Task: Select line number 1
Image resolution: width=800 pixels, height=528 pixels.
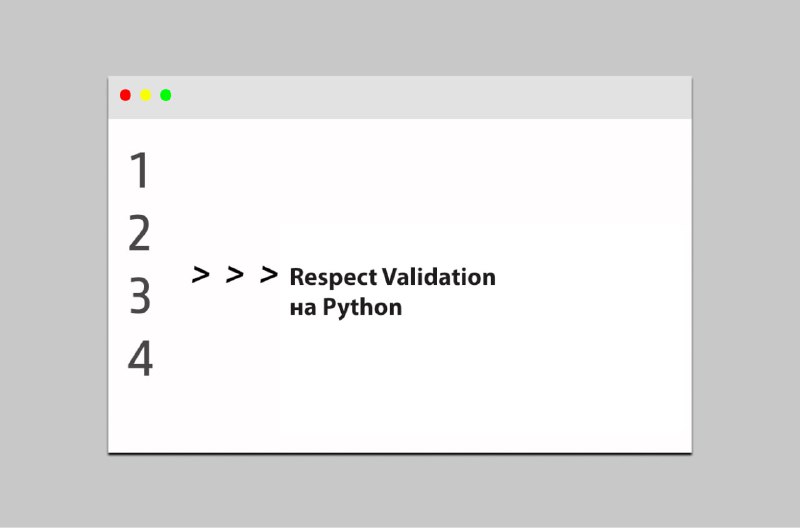Action: [x=139, y=170]
